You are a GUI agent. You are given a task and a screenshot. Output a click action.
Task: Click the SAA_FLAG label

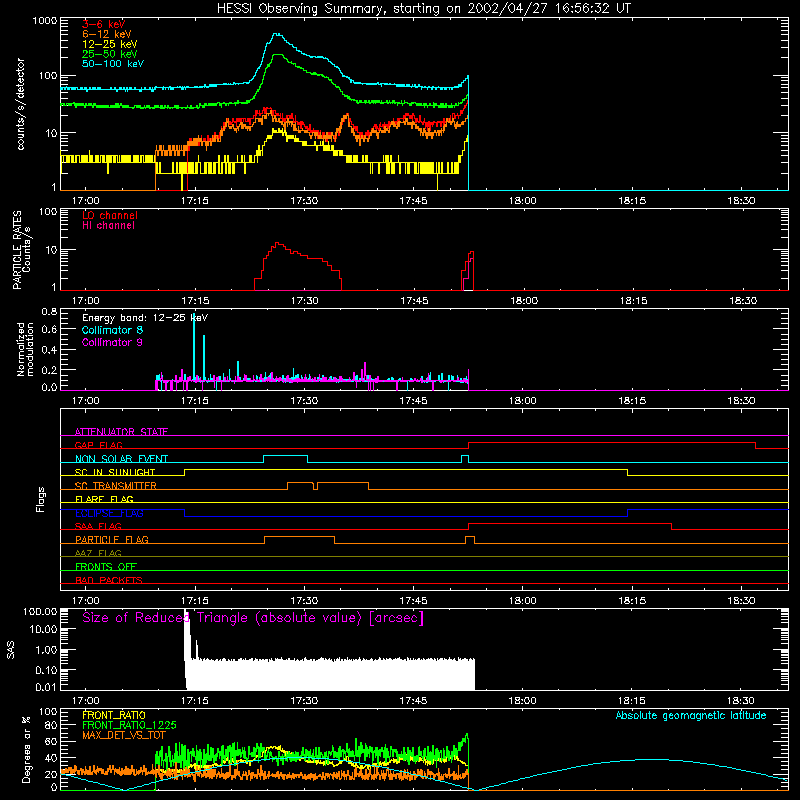pos(98,526)
